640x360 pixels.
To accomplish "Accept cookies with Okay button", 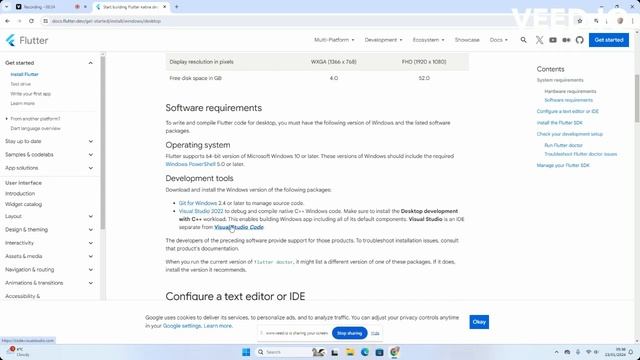I will tap(479, 322).
